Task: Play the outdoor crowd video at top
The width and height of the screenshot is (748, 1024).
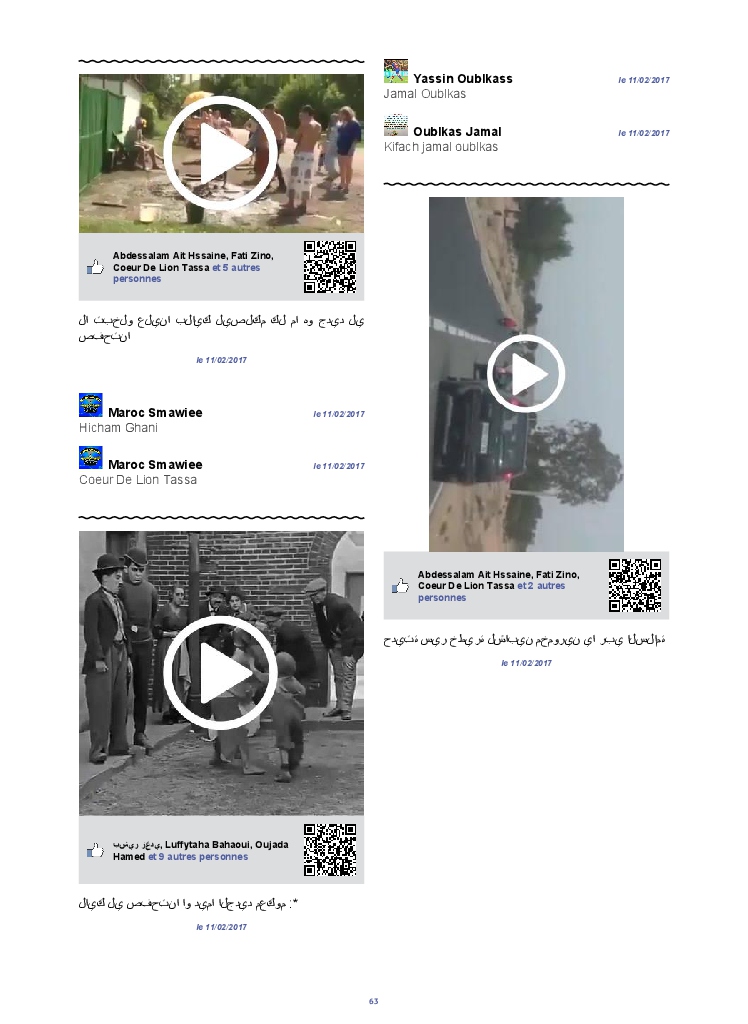Action: (x=221, y=153)
